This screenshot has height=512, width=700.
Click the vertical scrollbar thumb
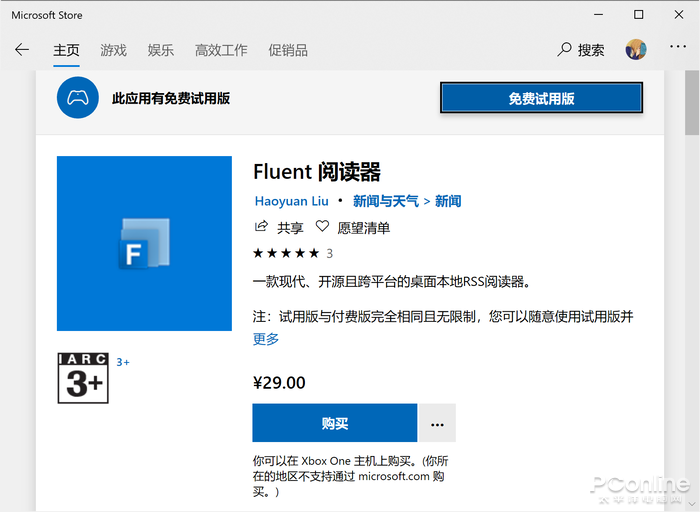tap(692, 103)
